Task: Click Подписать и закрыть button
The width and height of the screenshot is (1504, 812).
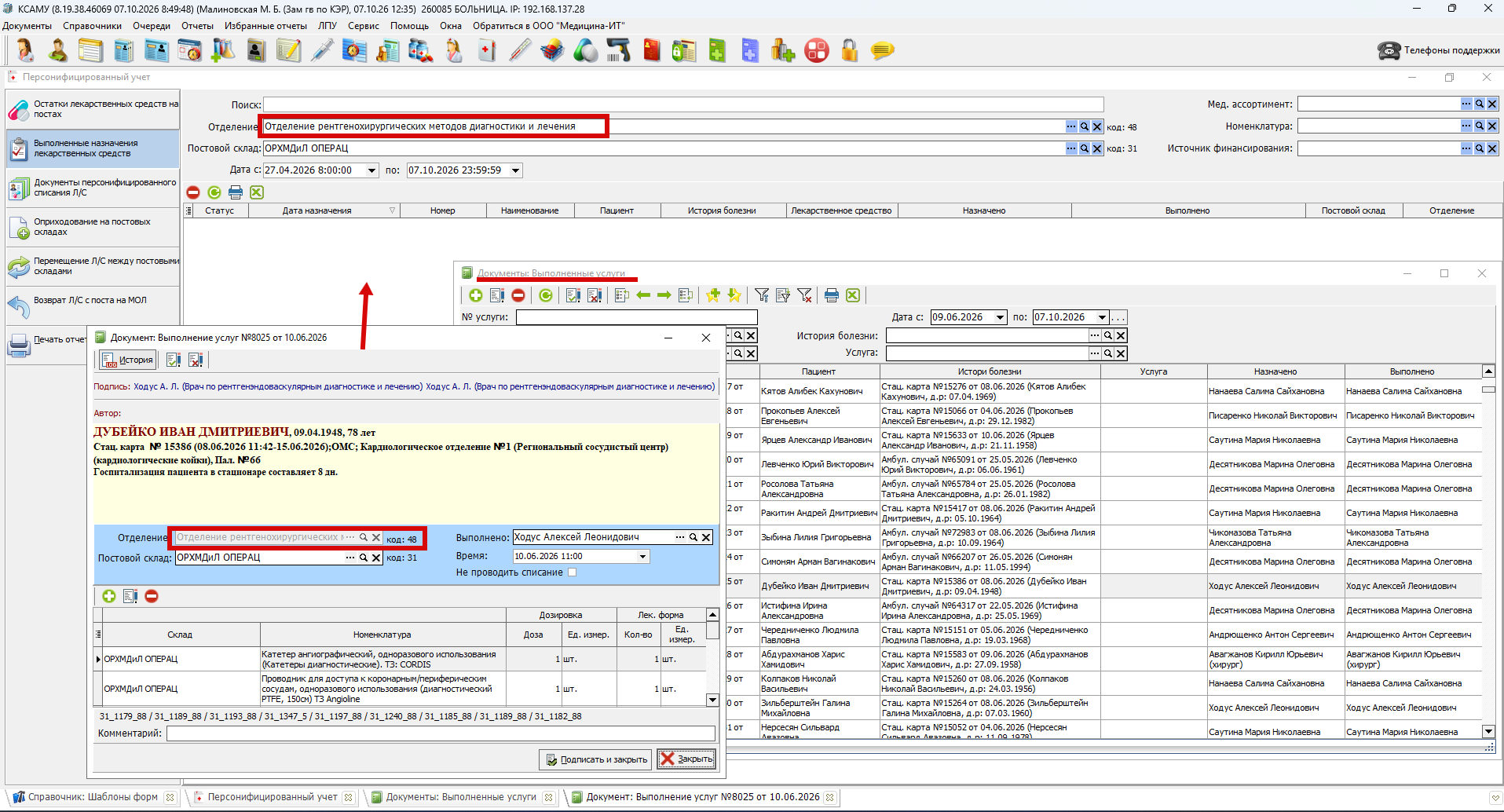Action: coord(595,759)
